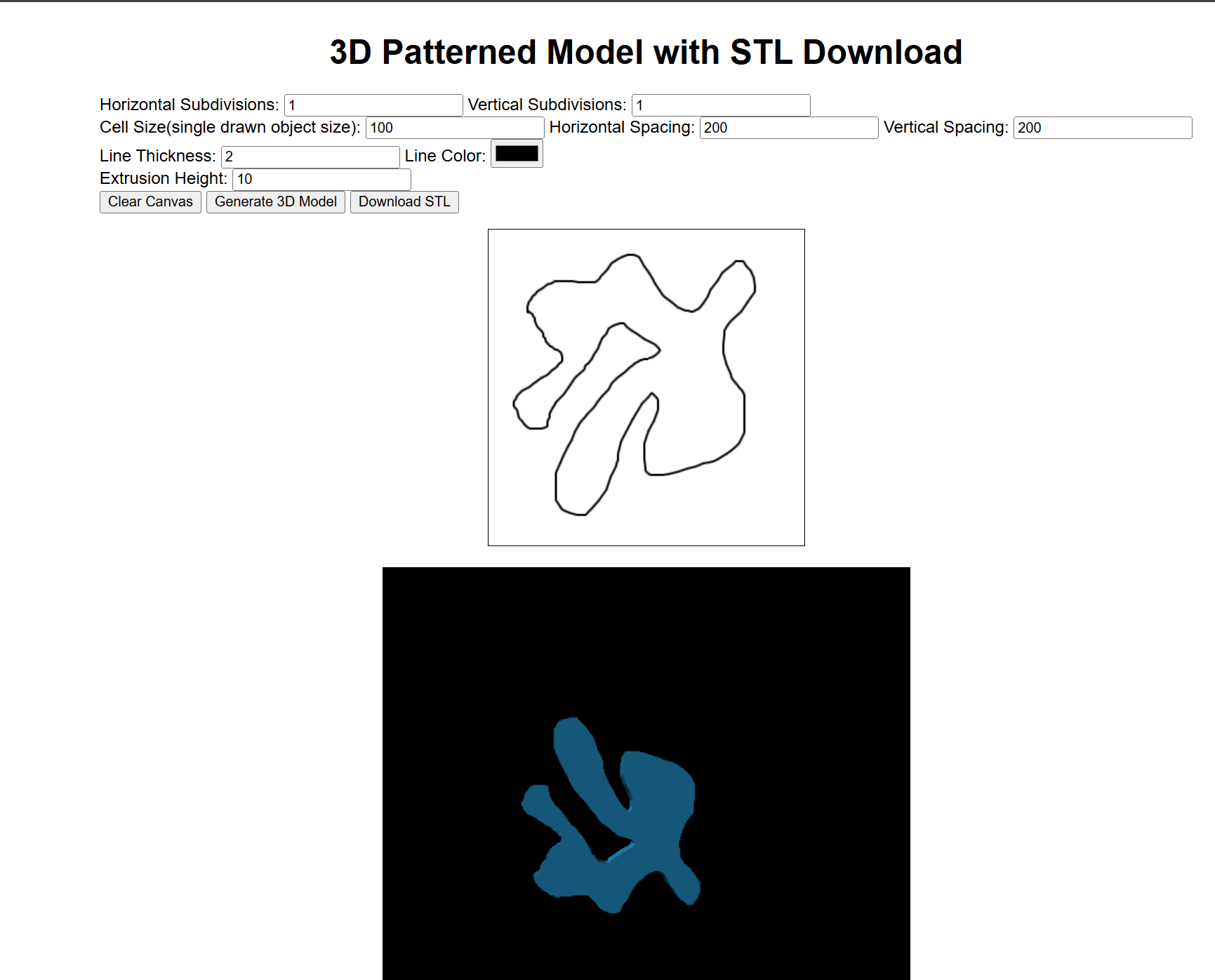Screen dimensions: 1215x980
Task: Click the page title heading text
Action: click(x=646, y=52)
